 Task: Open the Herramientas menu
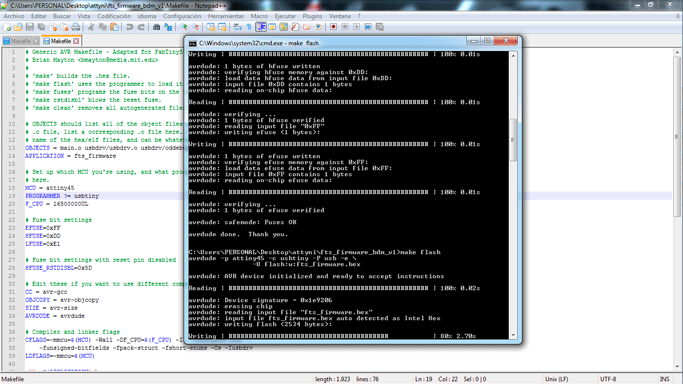(226, 16)
